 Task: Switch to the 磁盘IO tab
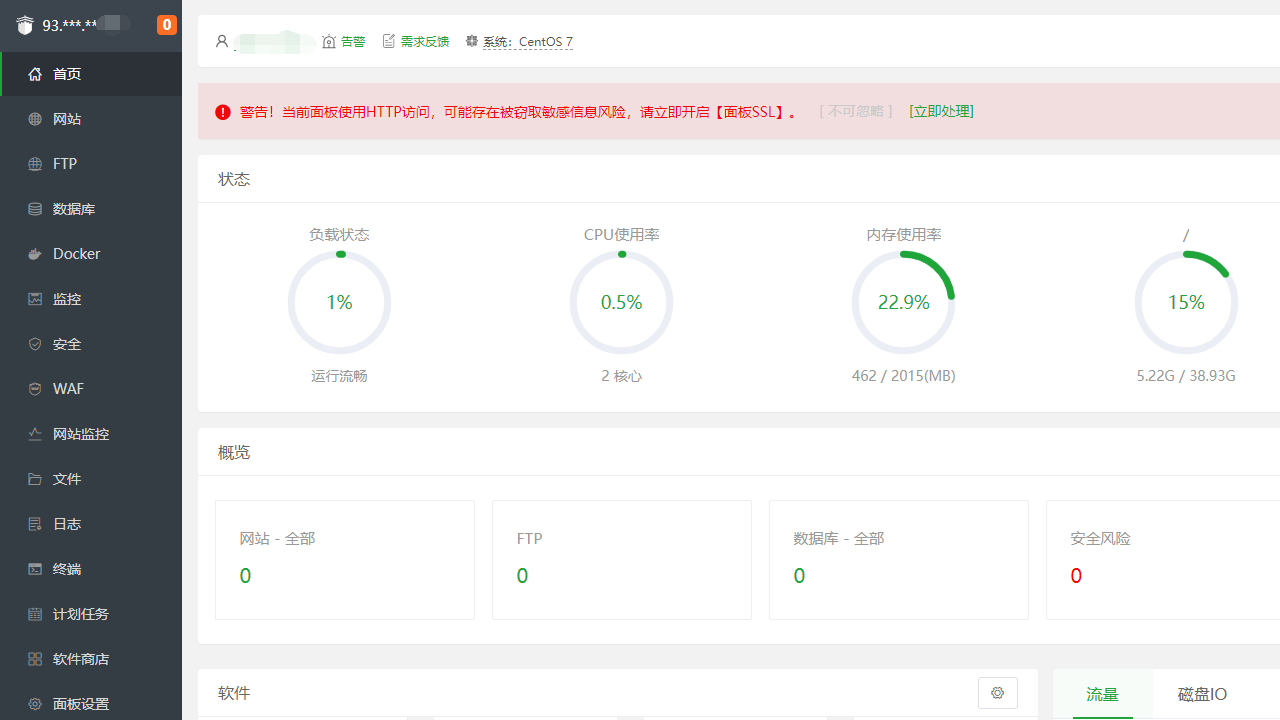click(x=1202, y=694)
